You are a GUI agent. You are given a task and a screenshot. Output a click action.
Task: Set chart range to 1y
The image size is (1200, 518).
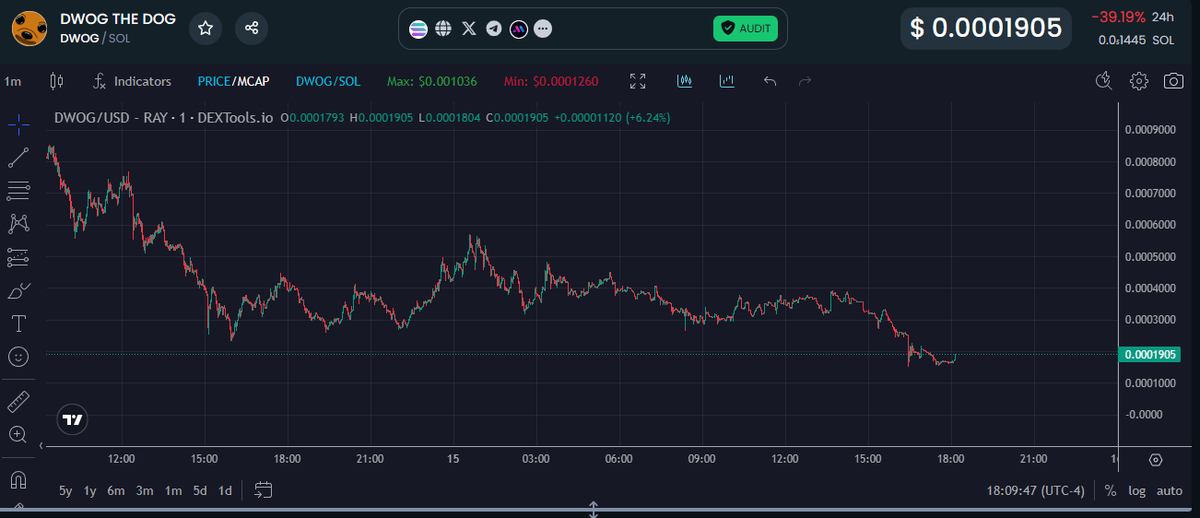(x=90, y=491)
